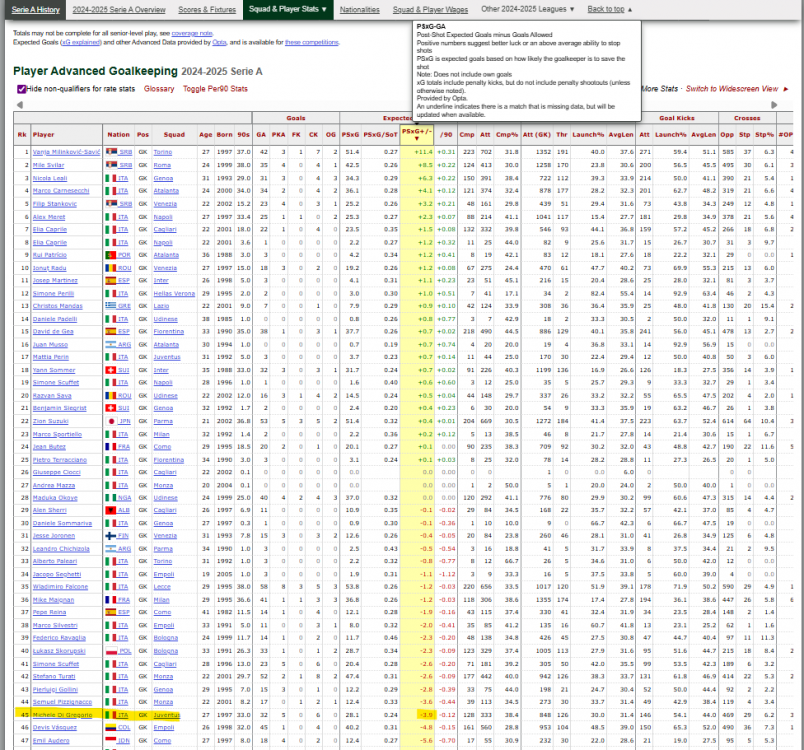
Task: Click France flag in Jean Butez row
Action: pyautogui.click(x=111, y=447)
